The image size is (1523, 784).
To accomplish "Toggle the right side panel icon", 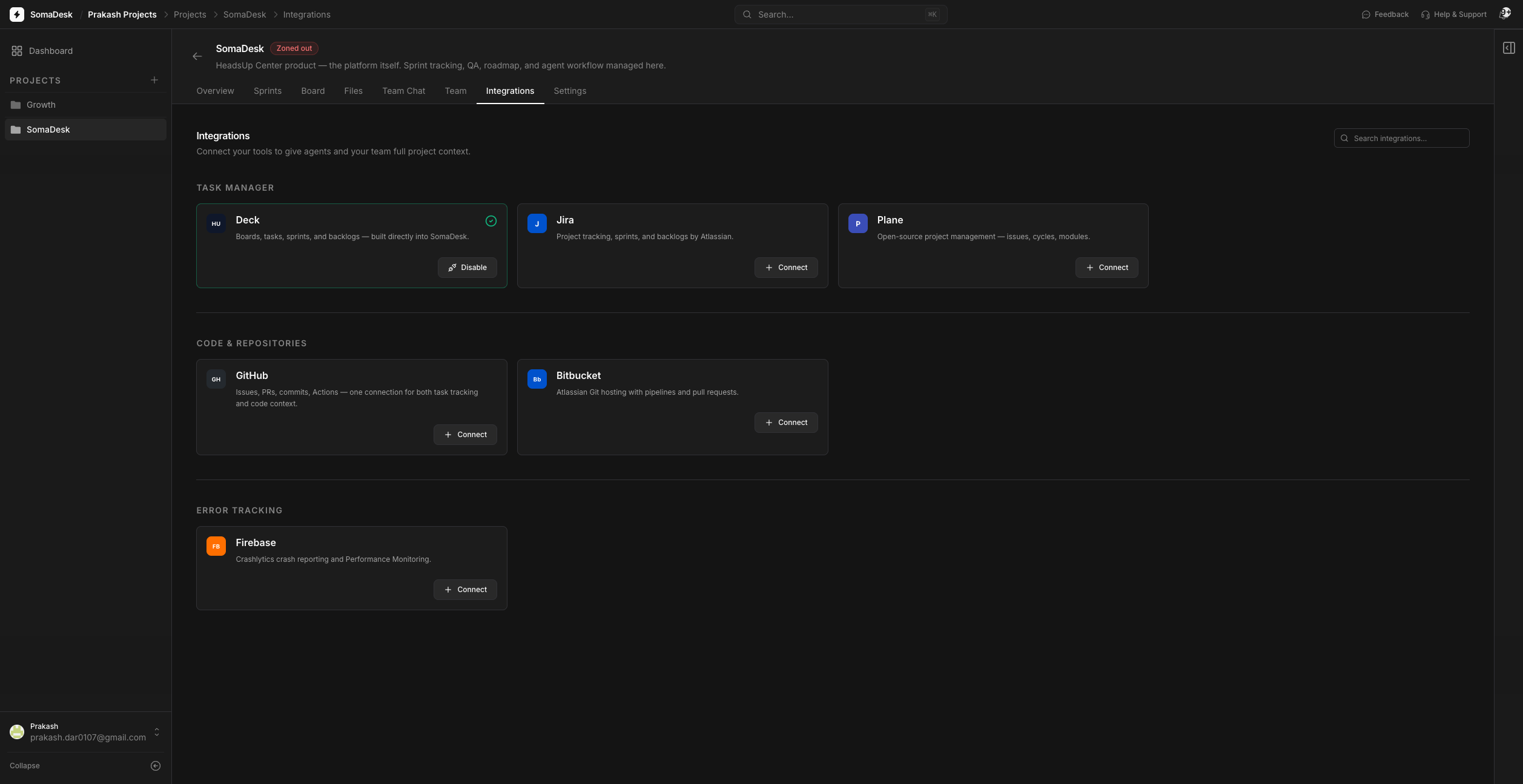I will click(x=1509, y=48).
